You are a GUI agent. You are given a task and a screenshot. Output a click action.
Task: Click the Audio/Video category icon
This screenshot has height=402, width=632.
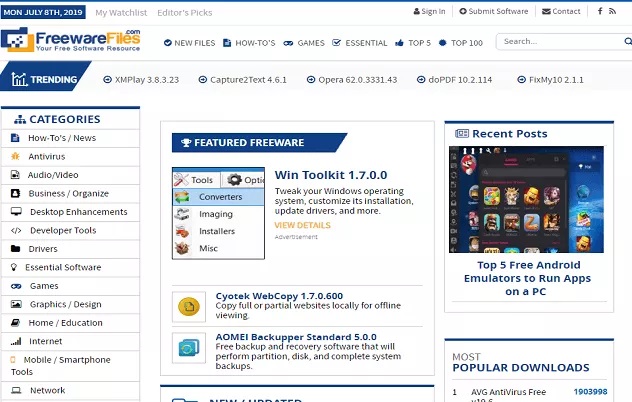pyautogui.click(x=15, y=175)
